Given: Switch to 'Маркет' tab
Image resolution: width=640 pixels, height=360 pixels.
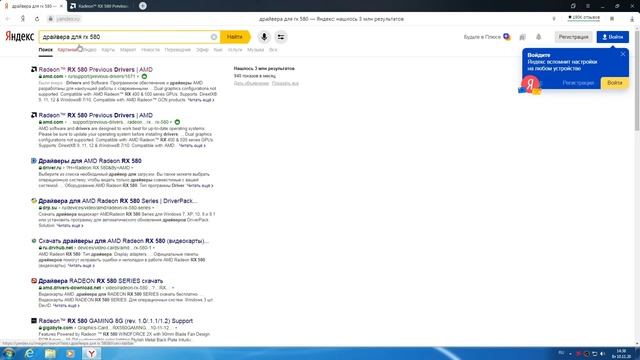Looking at the screenshot, I should point(128,50).
